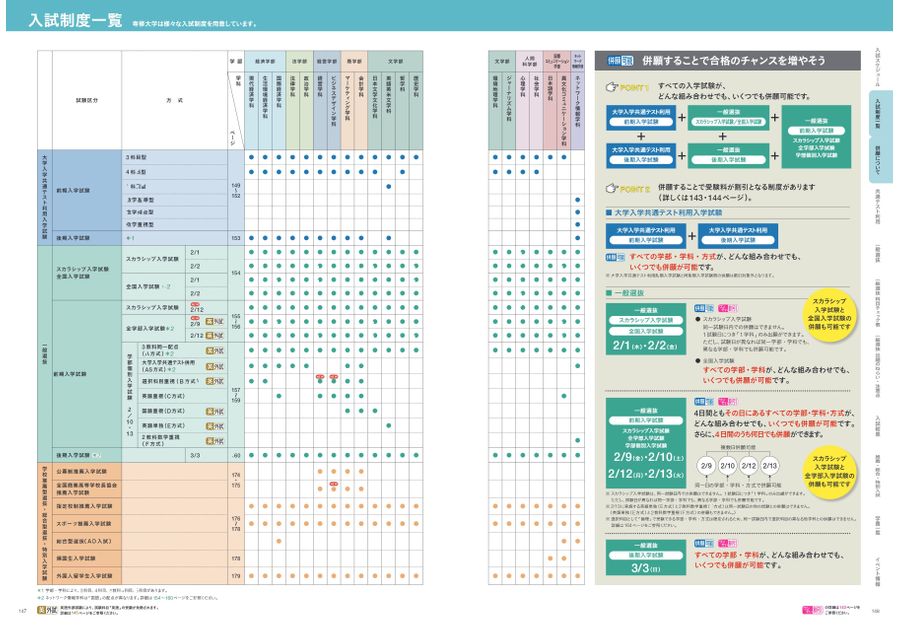Screen dimensions: 900x627
Task: Click page number cell 154
Action: (236, 273)
